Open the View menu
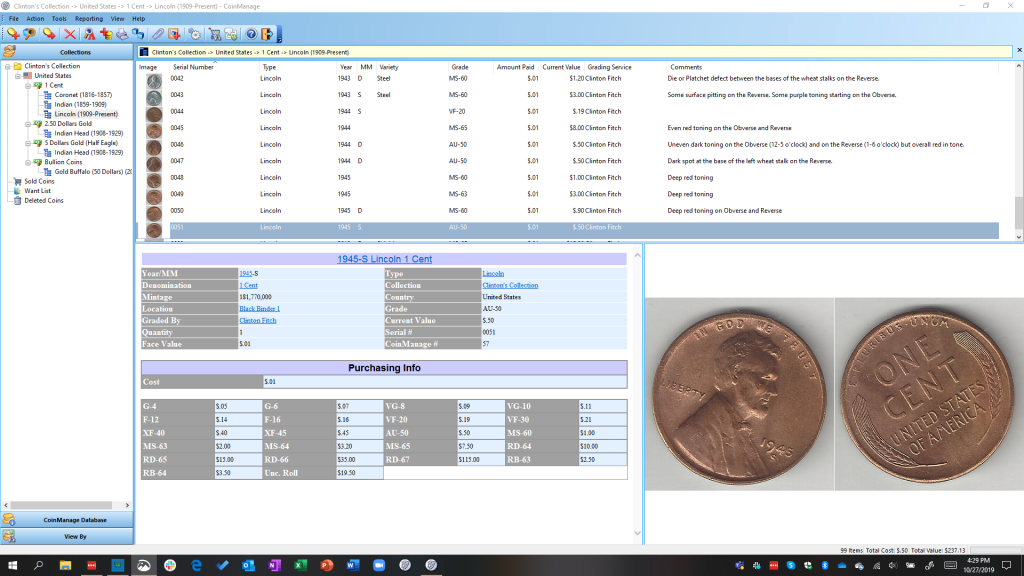The height and width of the screenshot is (576, 1024). coord(117,19)
